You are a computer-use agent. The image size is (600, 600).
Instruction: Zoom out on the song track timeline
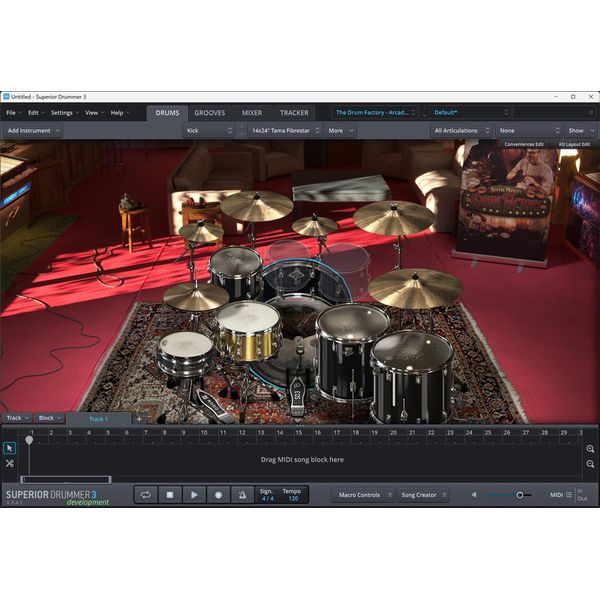click(590, 464)
